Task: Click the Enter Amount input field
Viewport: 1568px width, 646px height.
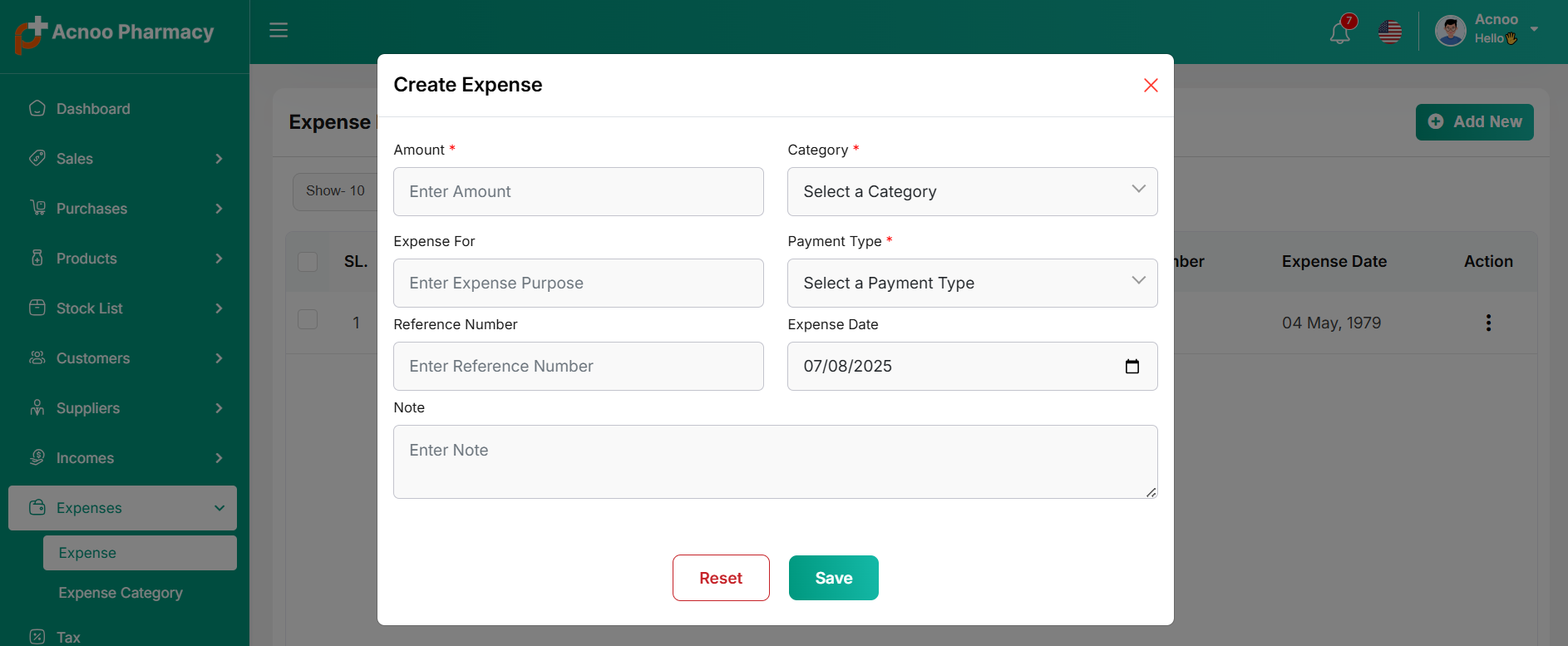Action: coord(578,192)
